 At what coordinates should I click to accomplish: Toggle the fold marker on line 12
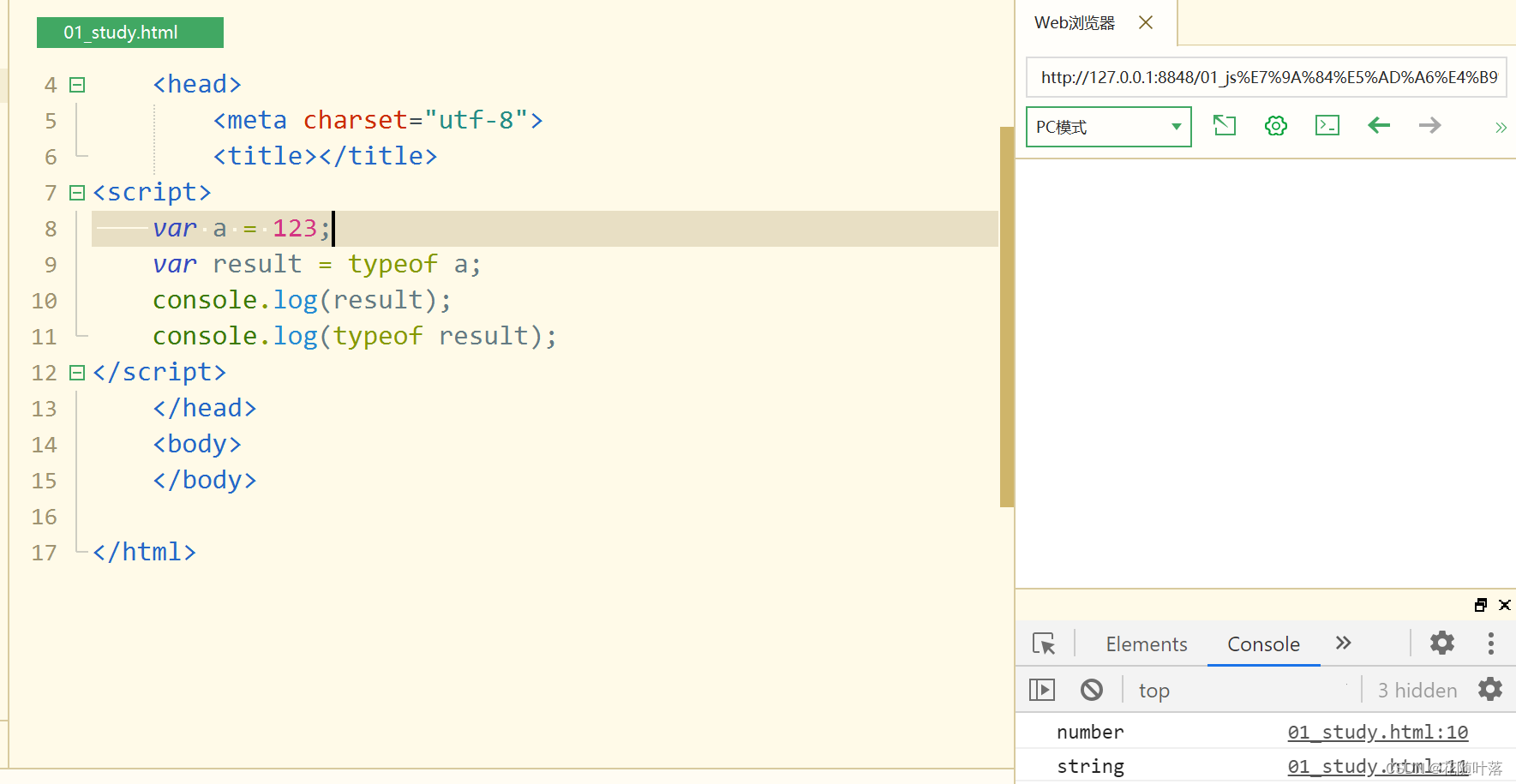(77, 373)
